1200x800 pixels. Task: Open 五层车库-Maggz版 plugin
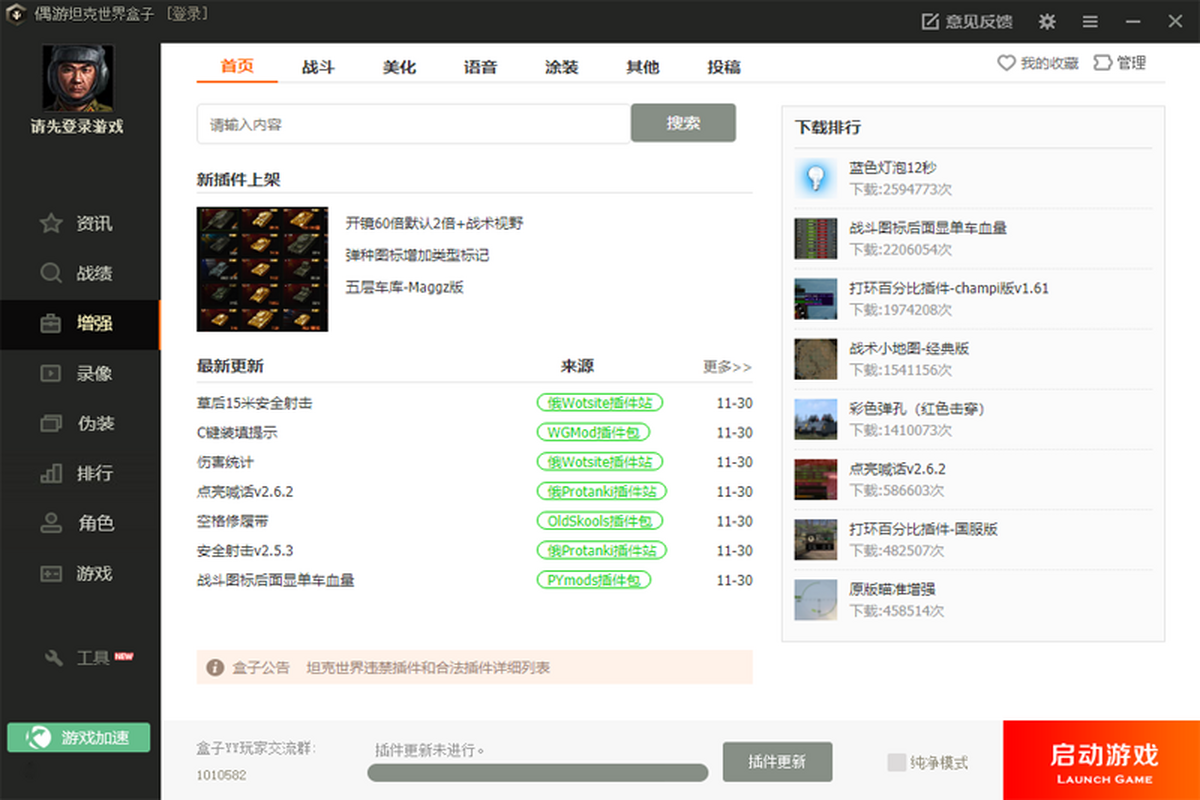click(404, 287)
